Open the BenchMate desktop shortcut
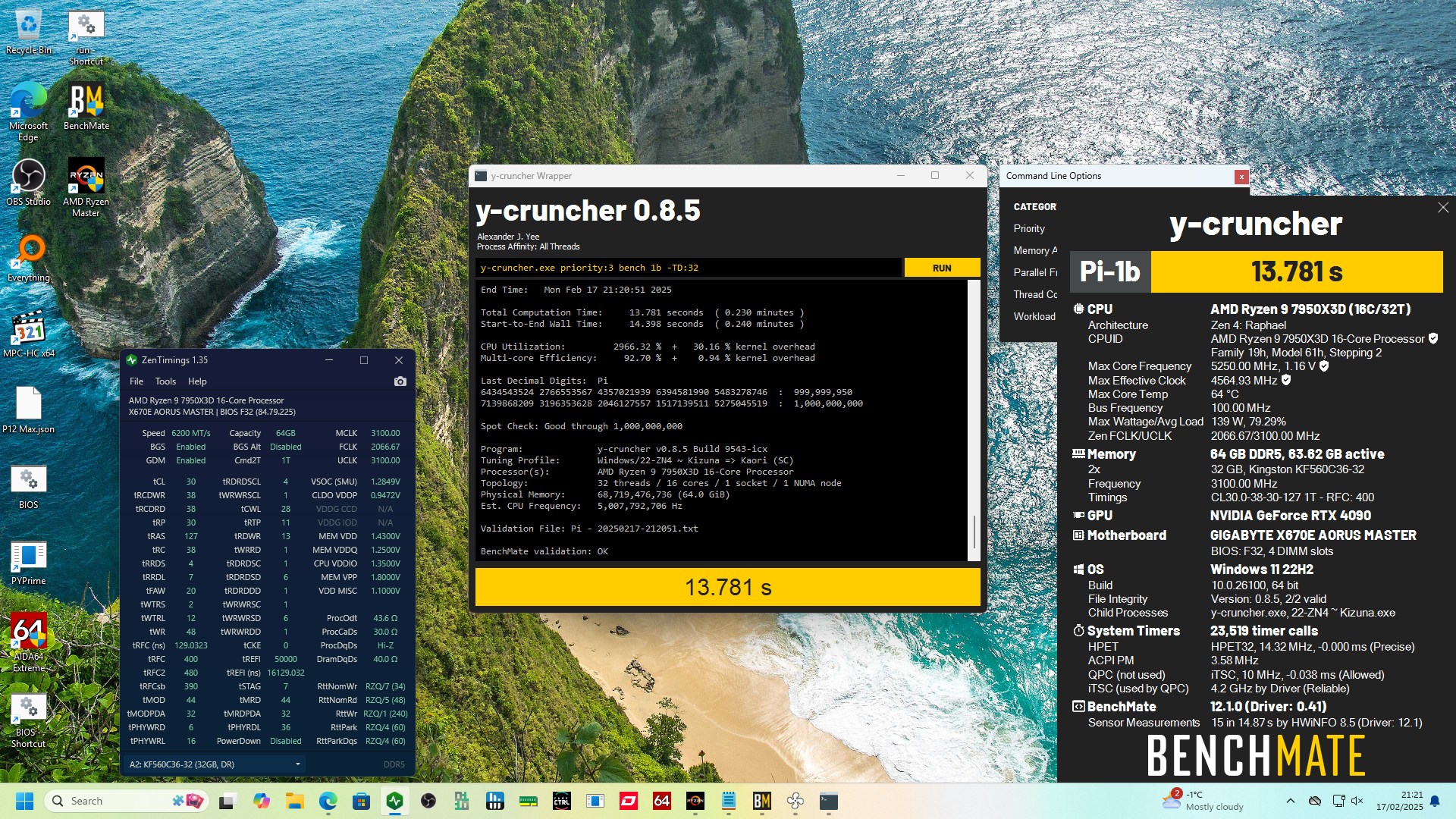Viewport: 1456px width, 819px height. pyautogui.click(x=86, y=106)
